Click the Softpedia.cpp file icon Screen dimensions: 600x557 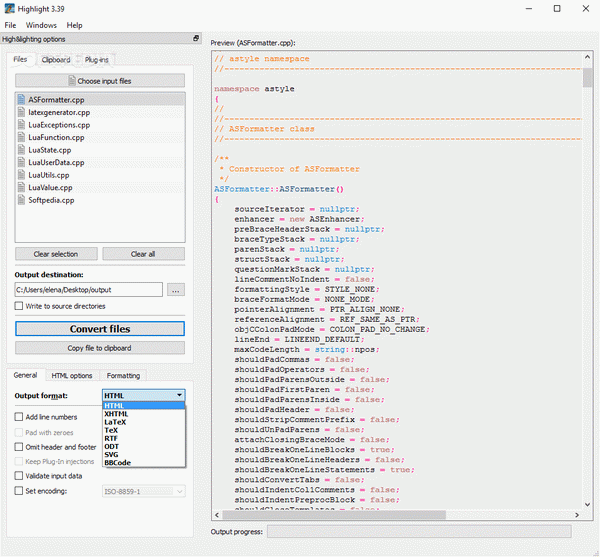click(x=21, y=200)
